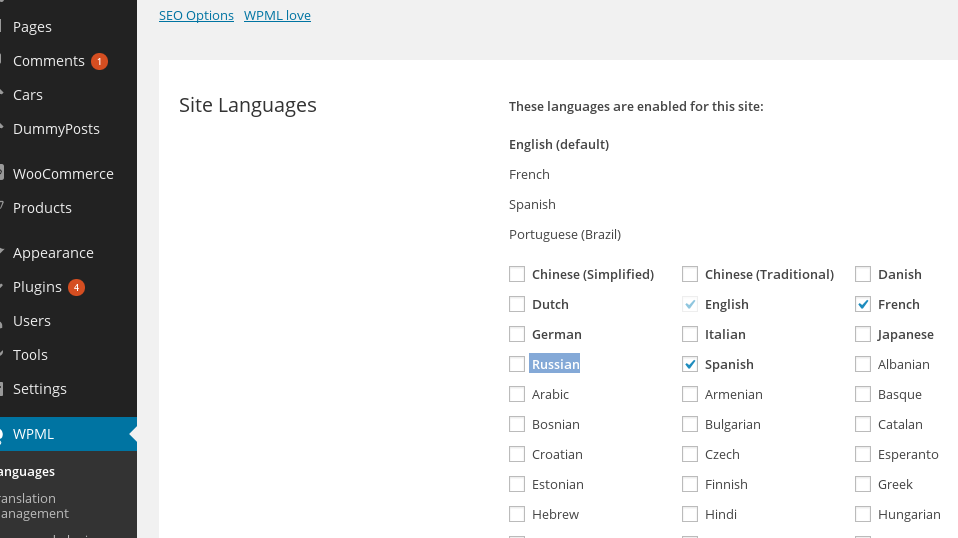Check the Italian checkbox
The image size is (958, 538).
[690, 334]
